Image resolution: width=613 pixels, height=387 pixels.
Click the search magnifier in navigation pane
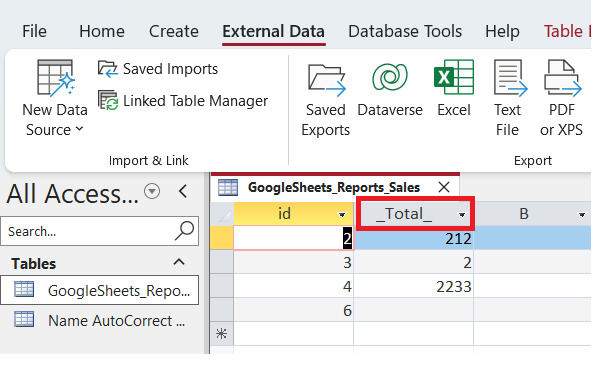pos(185,231)
